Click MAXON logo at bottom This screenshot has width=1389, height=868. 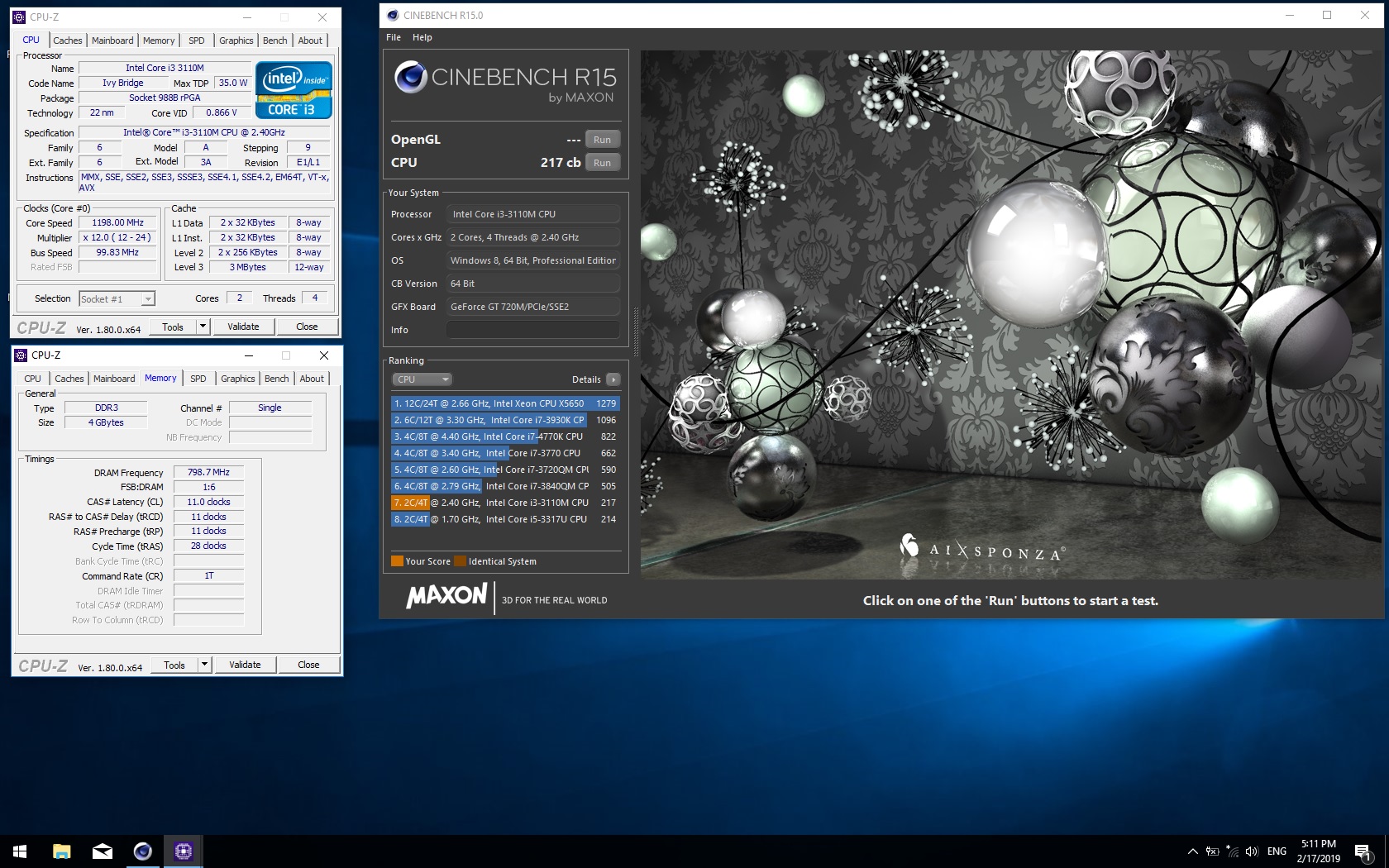click(447, 596)
